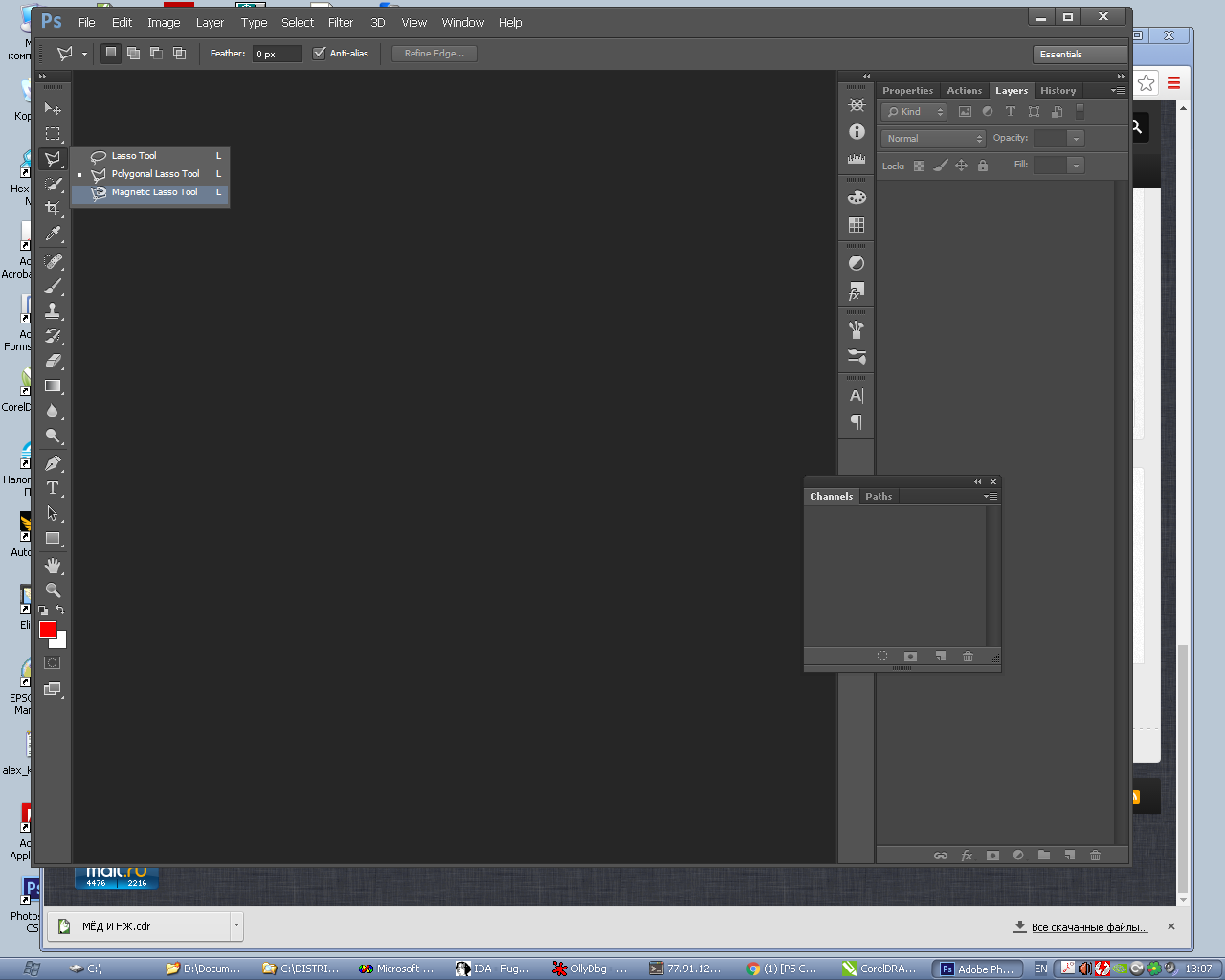Click the Refine Edge button
1225x980 pixels.
click(x=434, y=54)
